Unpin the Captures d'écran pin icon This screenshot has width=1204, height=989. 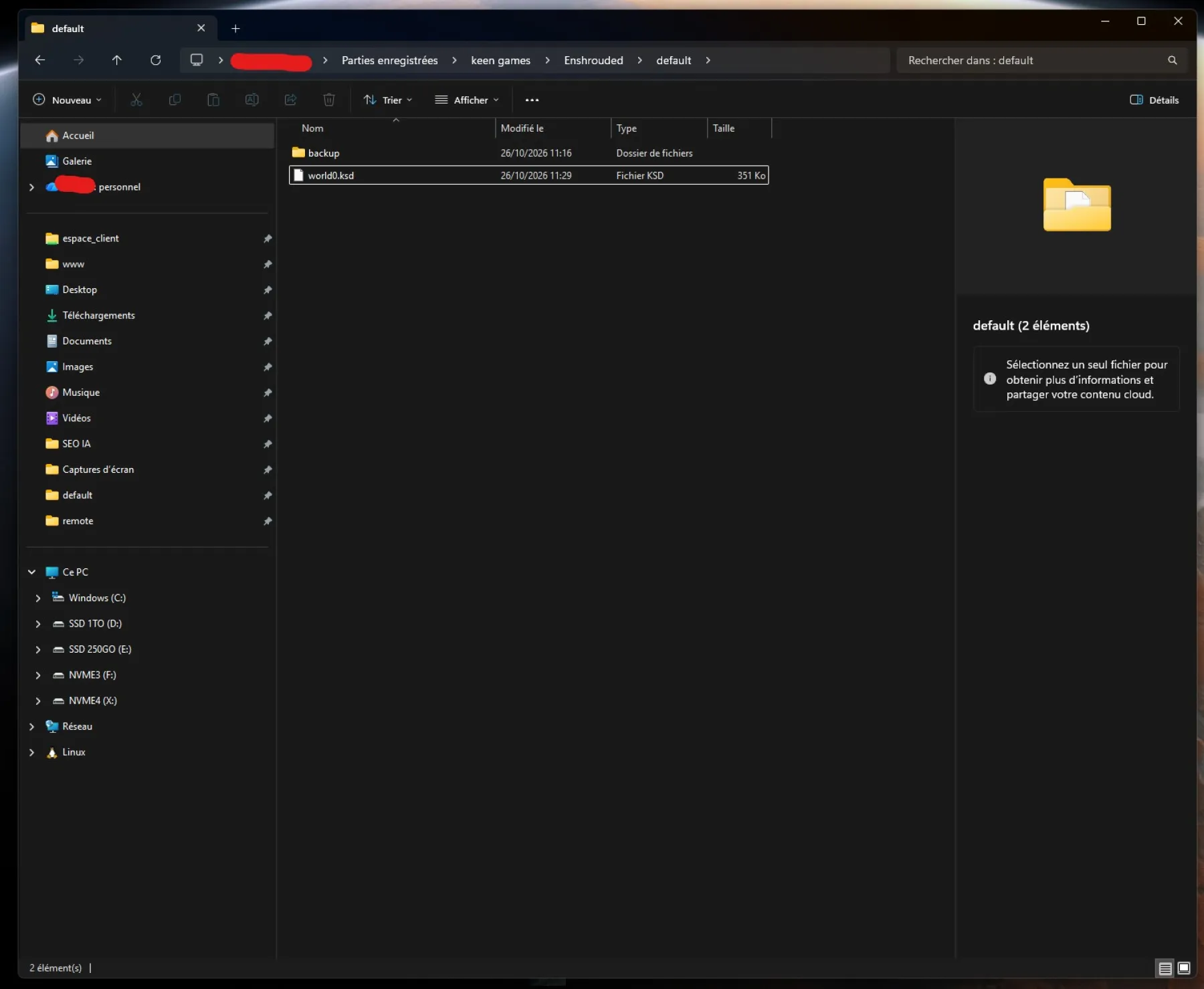tap(268, 469)
